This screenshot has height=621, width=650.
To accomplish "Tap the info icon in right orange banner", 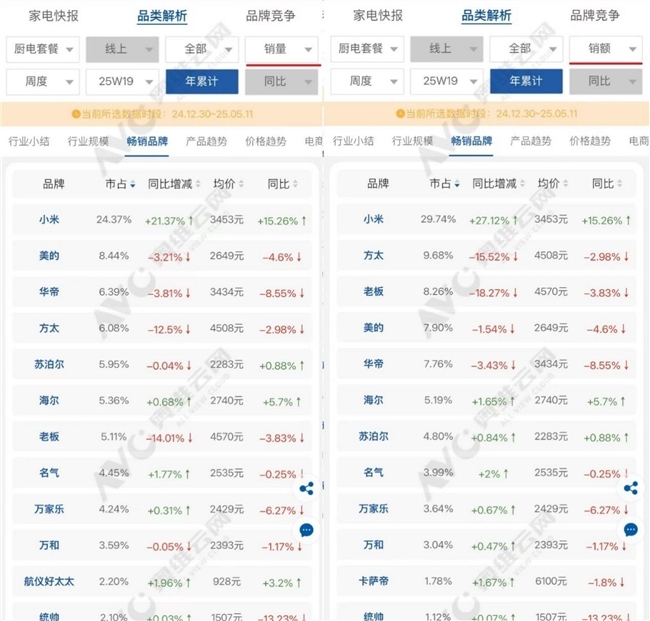I will tap(400, 114).
